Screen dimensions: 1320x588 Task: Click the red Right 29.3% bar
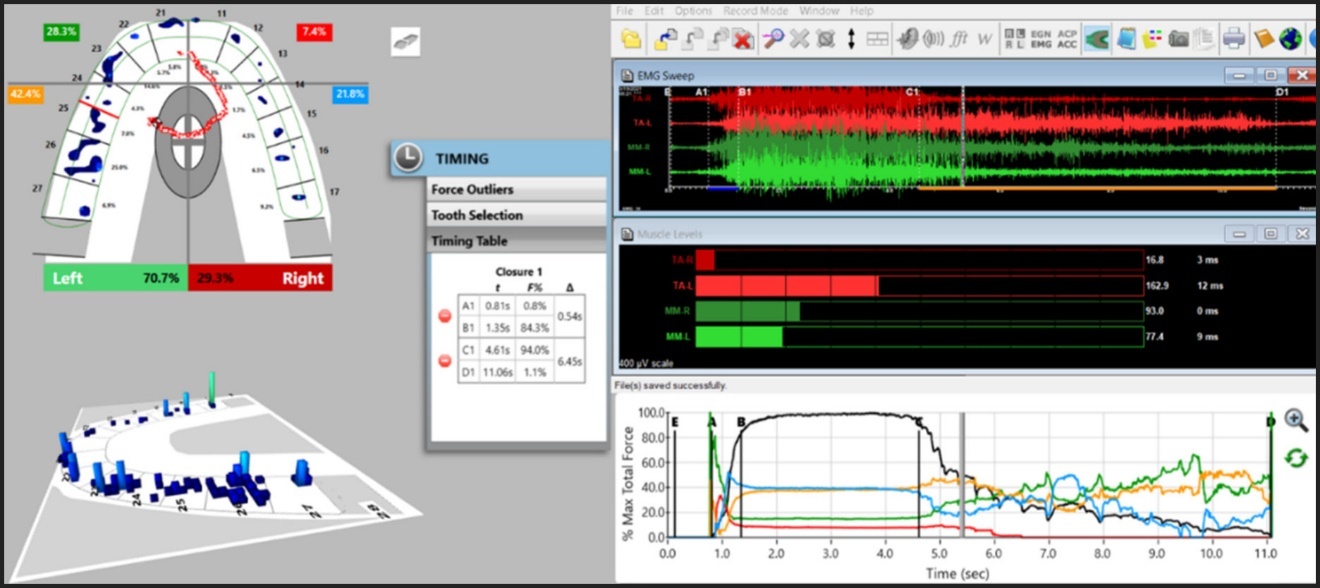(x=260, y=278)
